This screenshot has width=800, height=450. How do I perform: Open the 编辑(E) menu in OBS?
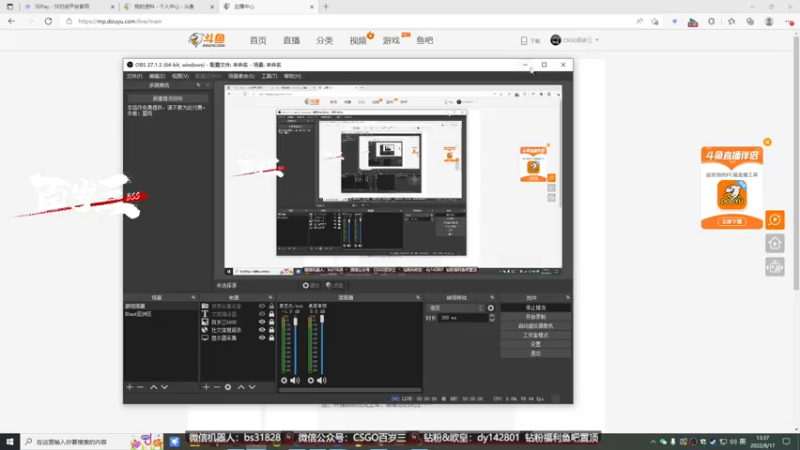(x=157, y=76)
